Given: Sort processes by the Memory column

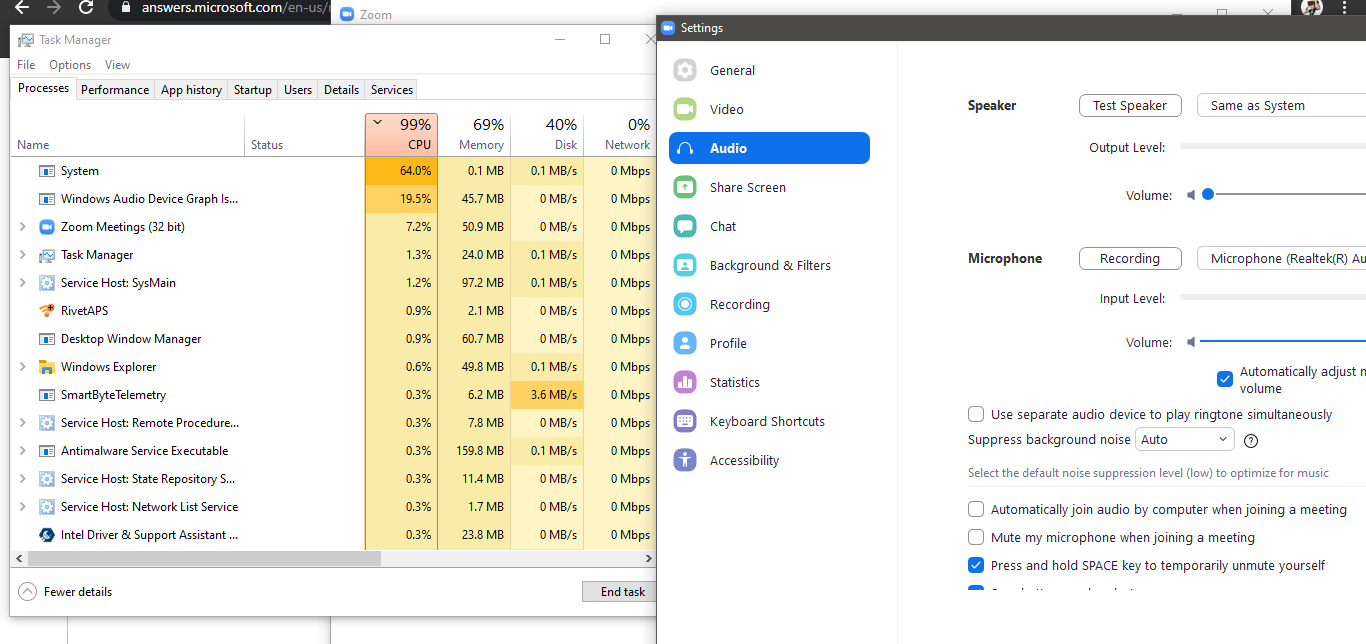Looking at the screenshot, I should (474, 134).
